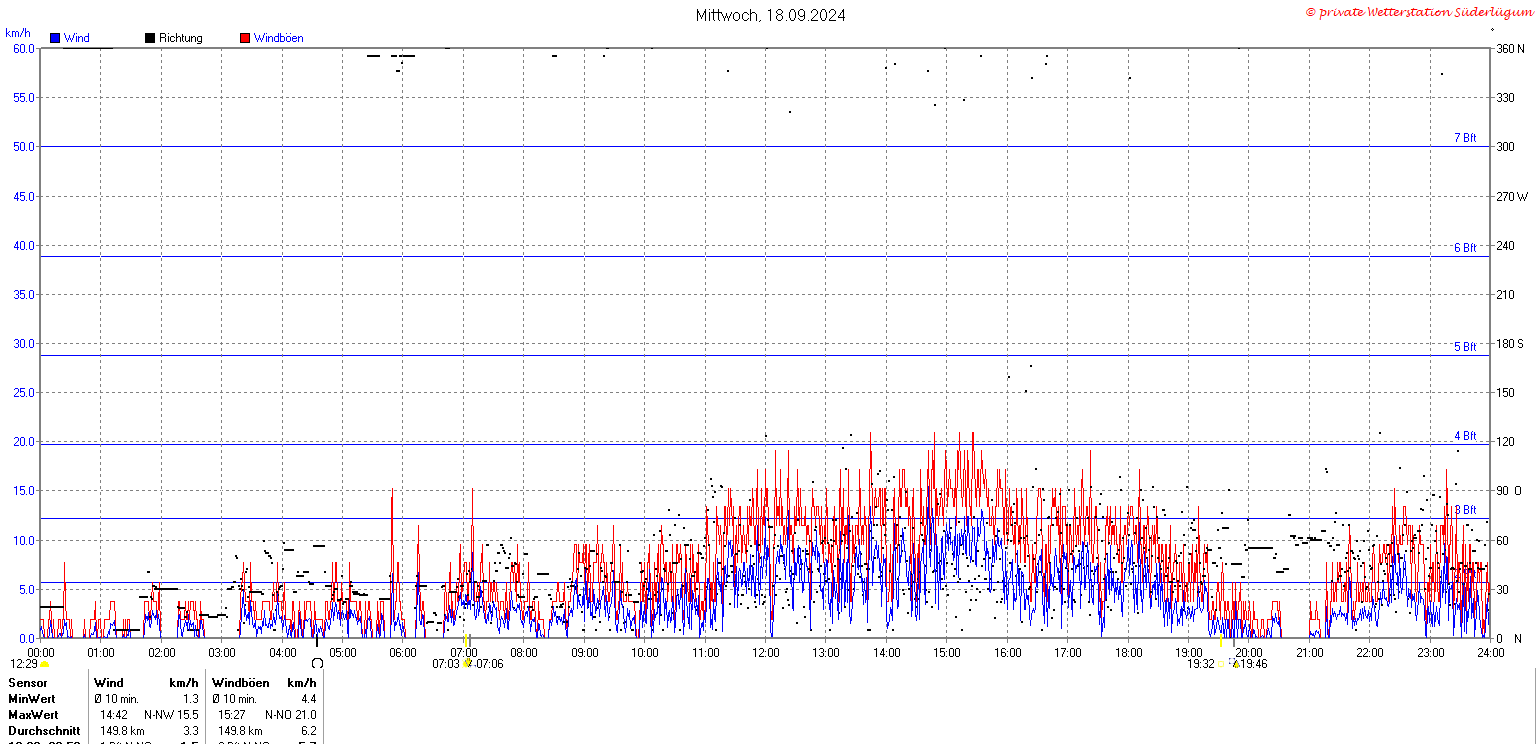Click the yellow half-sun icon beside 12:29
The width and height of the screenshot is (1536, 744).
(44, 664)
